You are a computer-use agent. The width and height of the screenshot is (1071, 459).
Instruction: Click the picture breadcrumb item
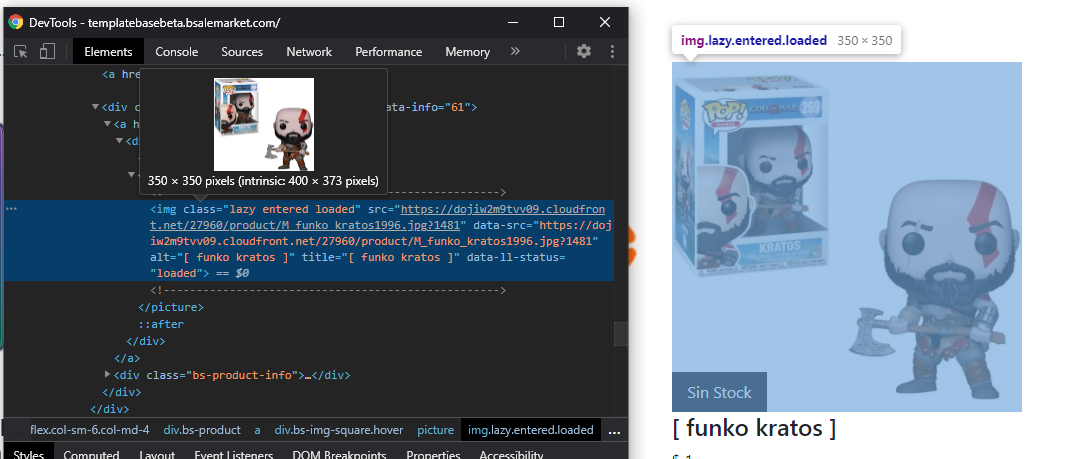(x=436, y=430)
